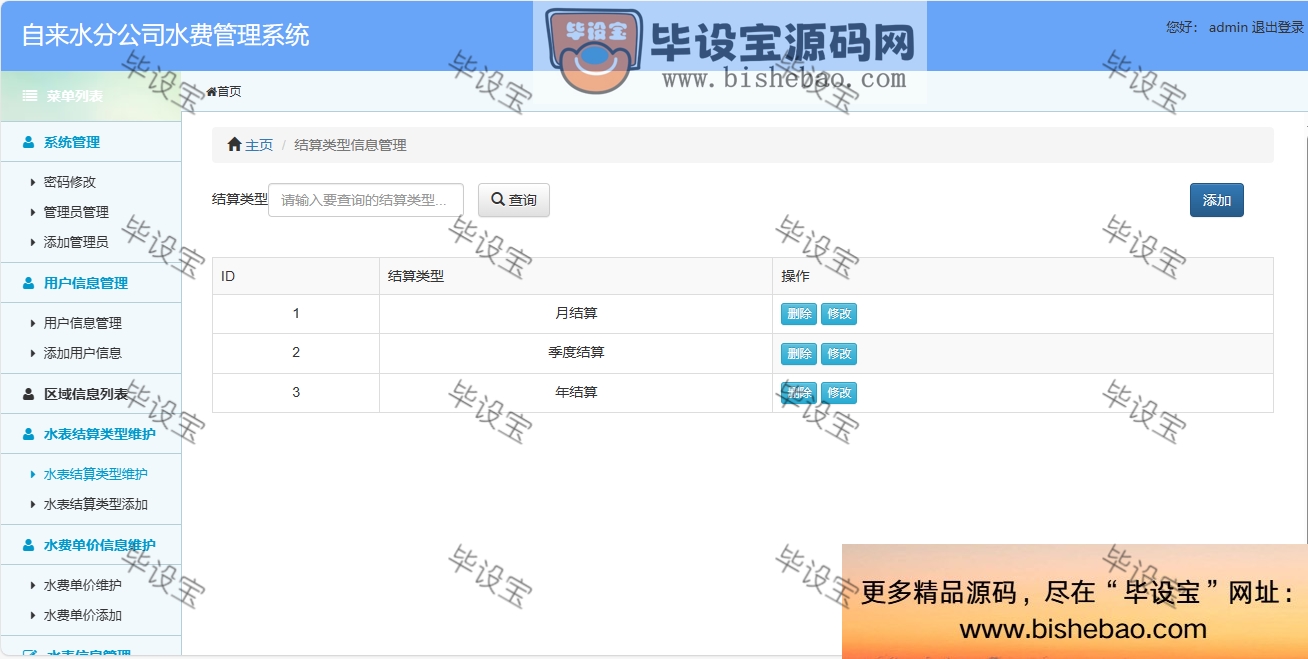Edit the 年结算 row with 修改

pos(839,393)
